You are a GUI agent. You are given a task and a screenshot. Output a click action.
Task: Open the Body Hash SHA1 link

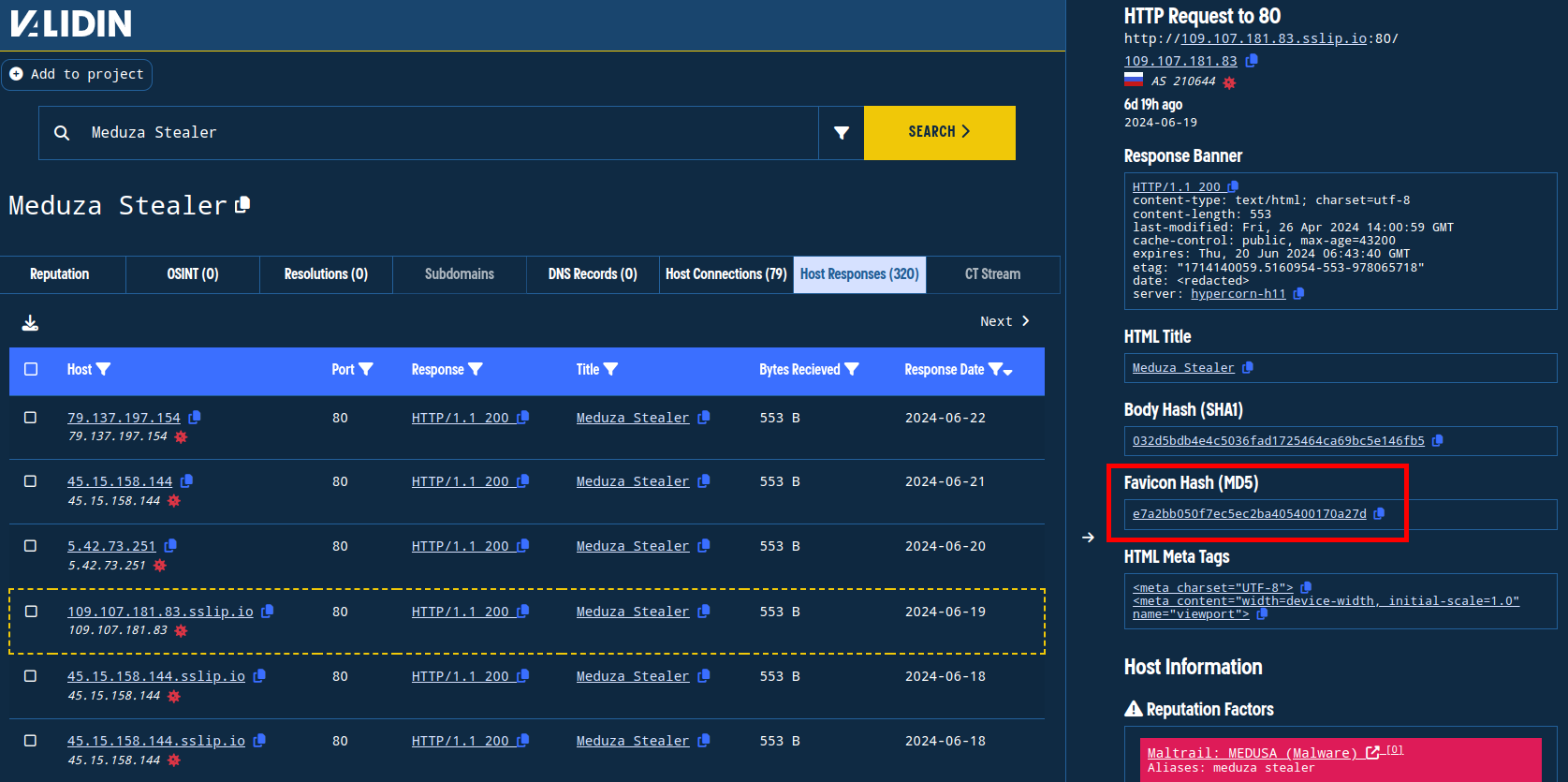[x=1278, y=441]
